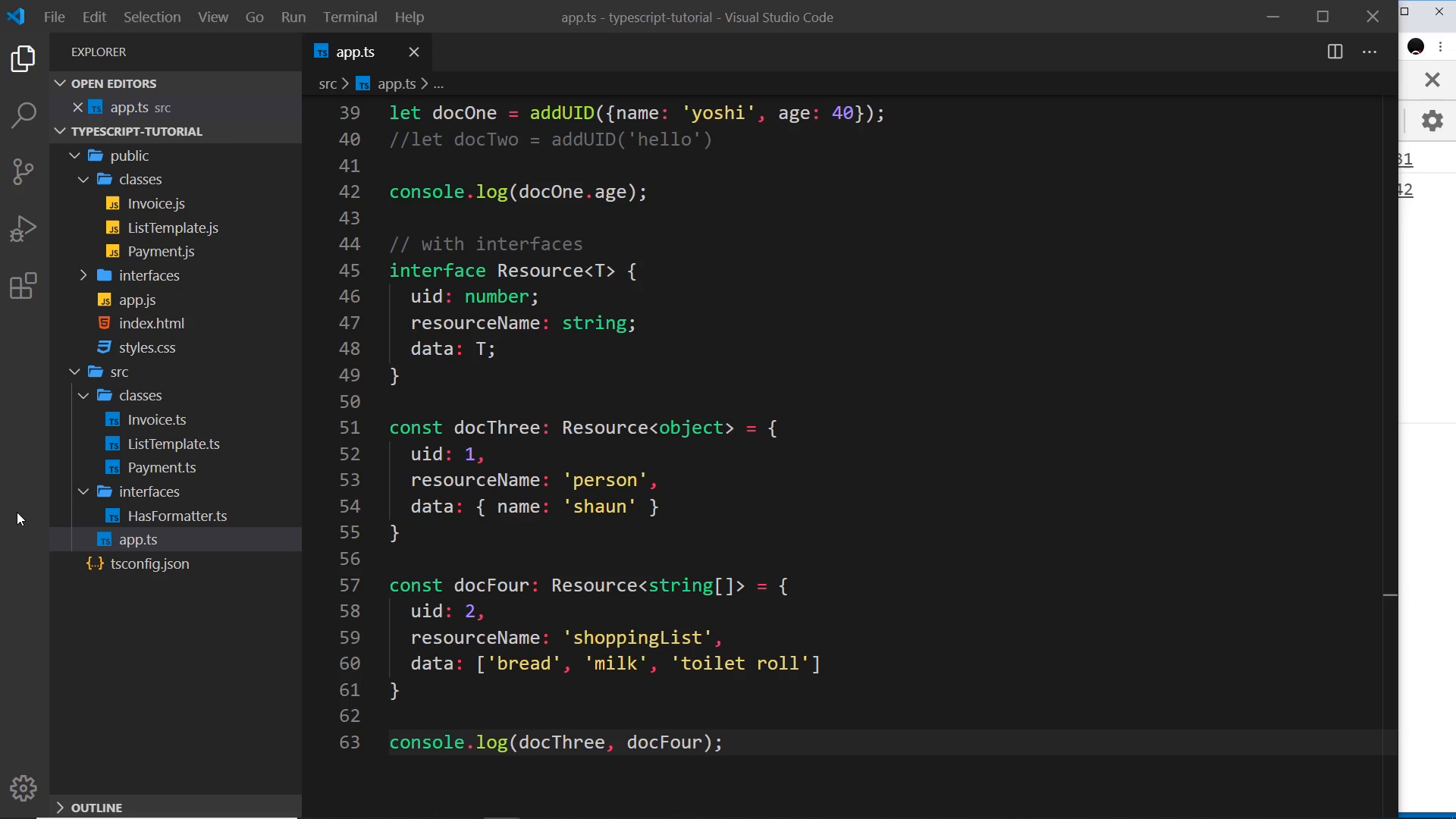Collapse the public folder
This screenshot has width=1456, height=819.
(74, 155)
